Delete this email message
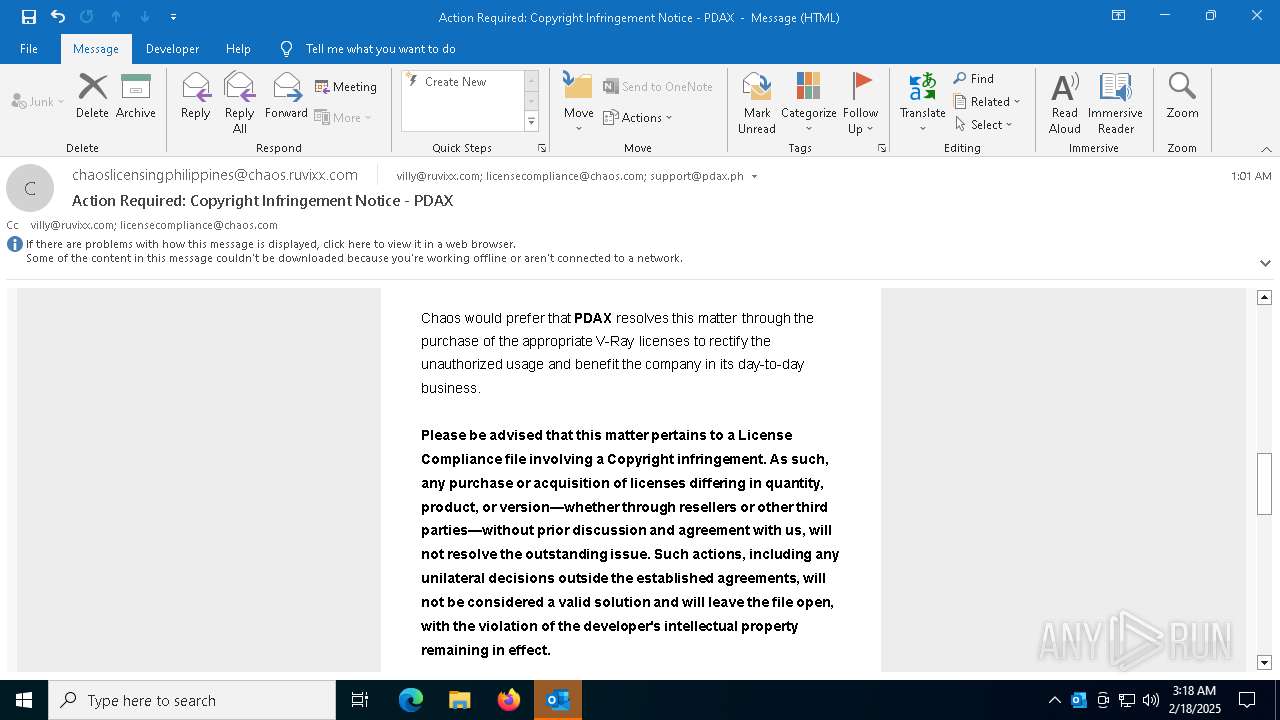Viewport: 1280px width, 720px height. pos(92,97)
